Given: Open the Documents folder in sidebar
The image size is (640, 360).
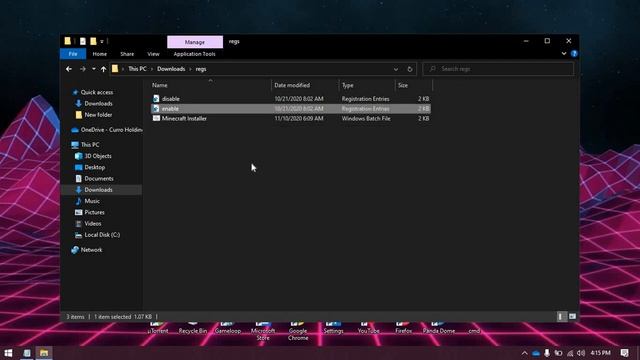Looking at the screenshot, I should 98,178.
